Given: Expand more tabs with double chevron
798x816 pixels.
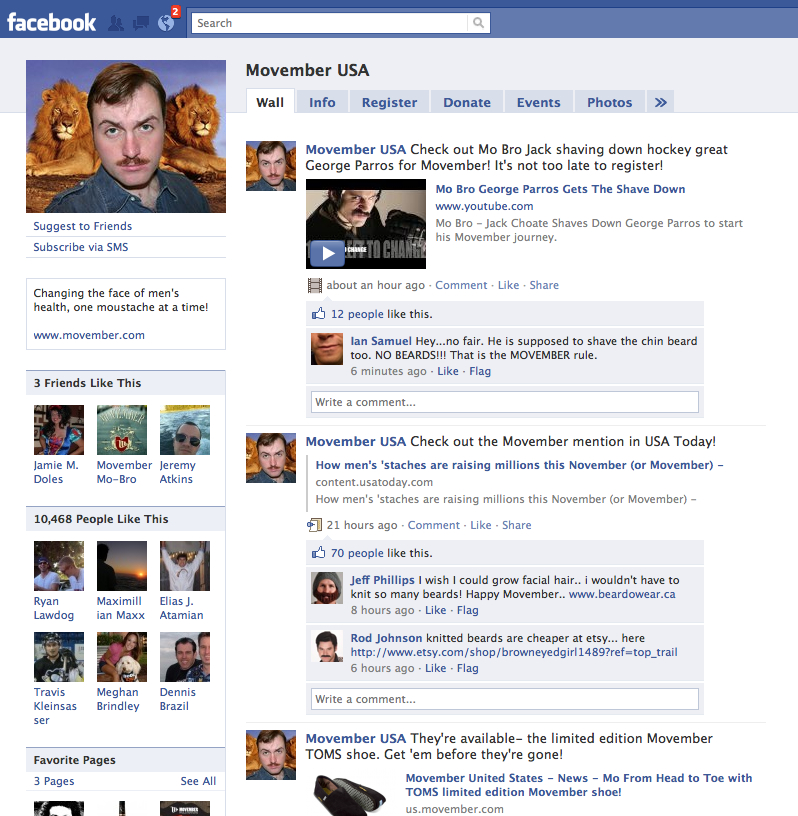Looking at the screenshot, I should pyautogui.click(x=661, y=102).
